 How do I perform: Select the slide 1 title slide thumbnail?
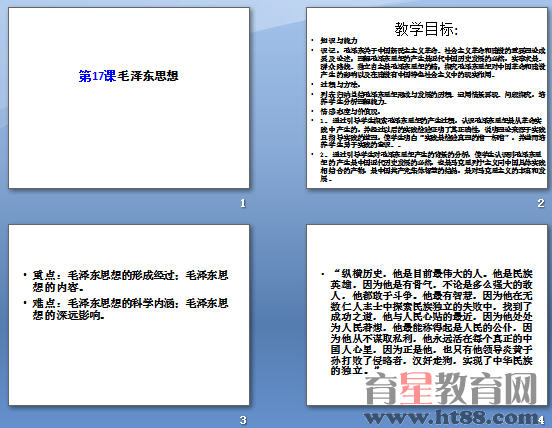tap(129, 98)
